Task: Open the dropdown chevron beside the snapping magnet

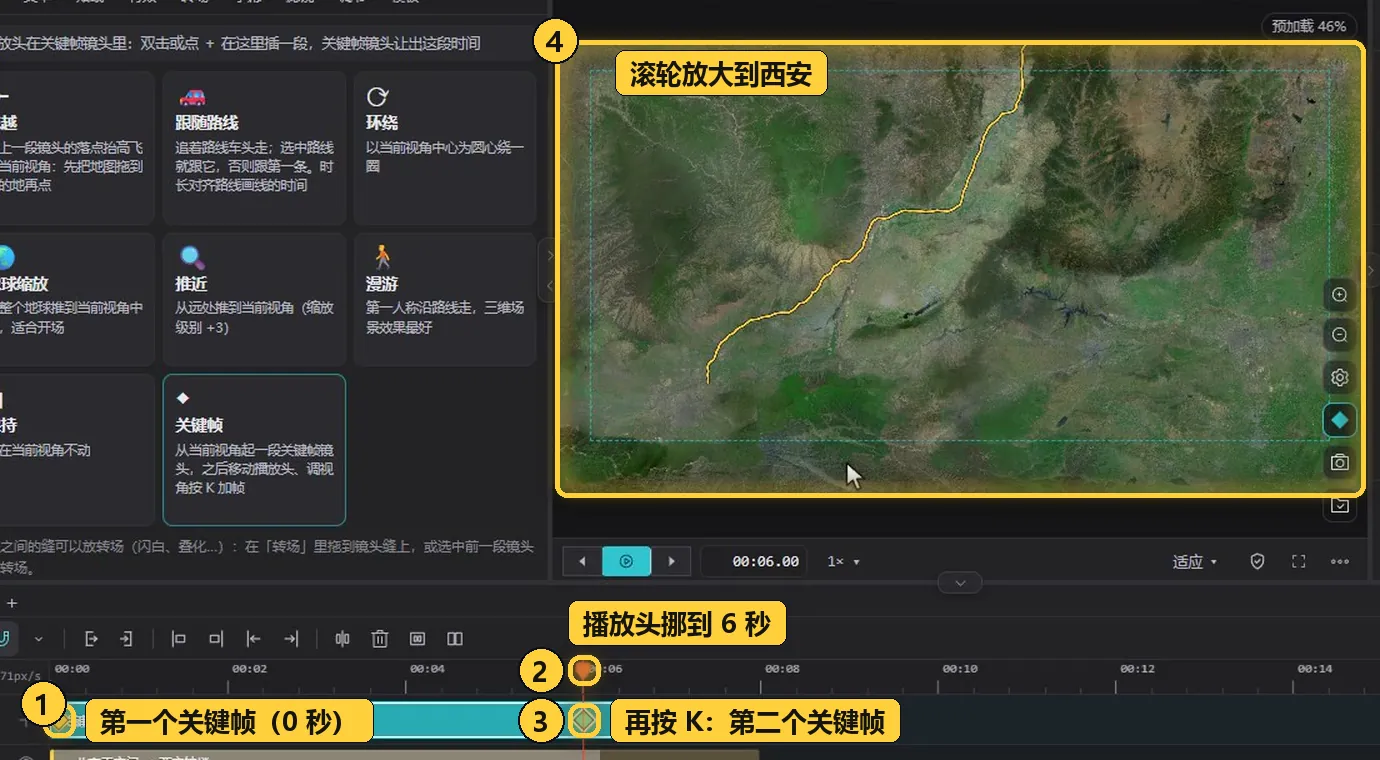Action: point(39,639)
